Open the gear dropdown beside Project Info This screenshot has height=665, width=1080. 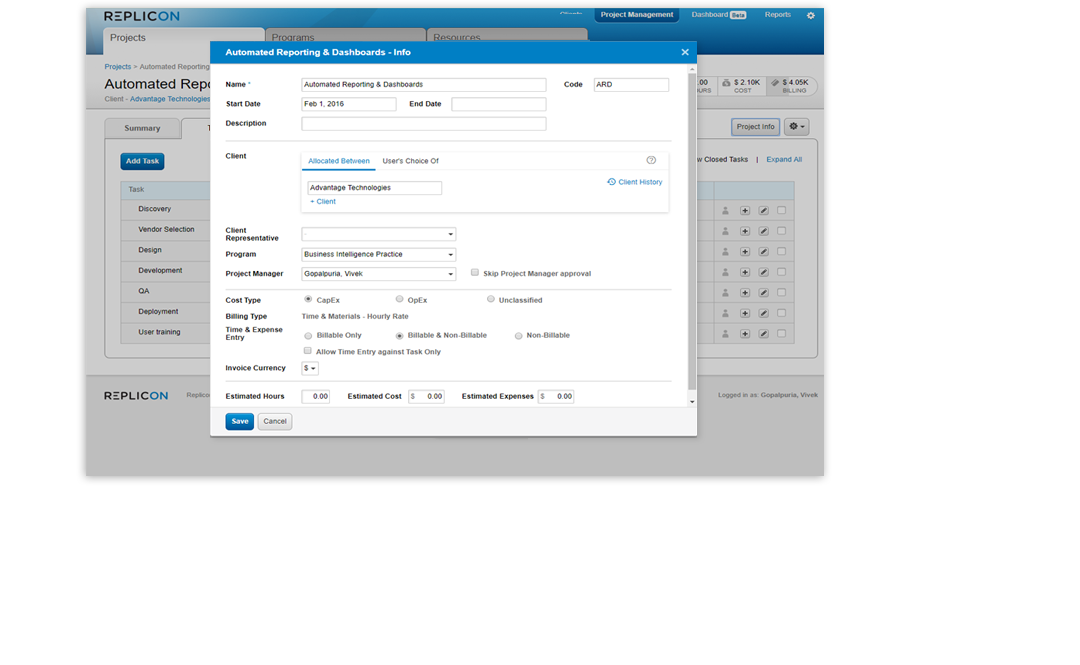click(x=796, y=127)
